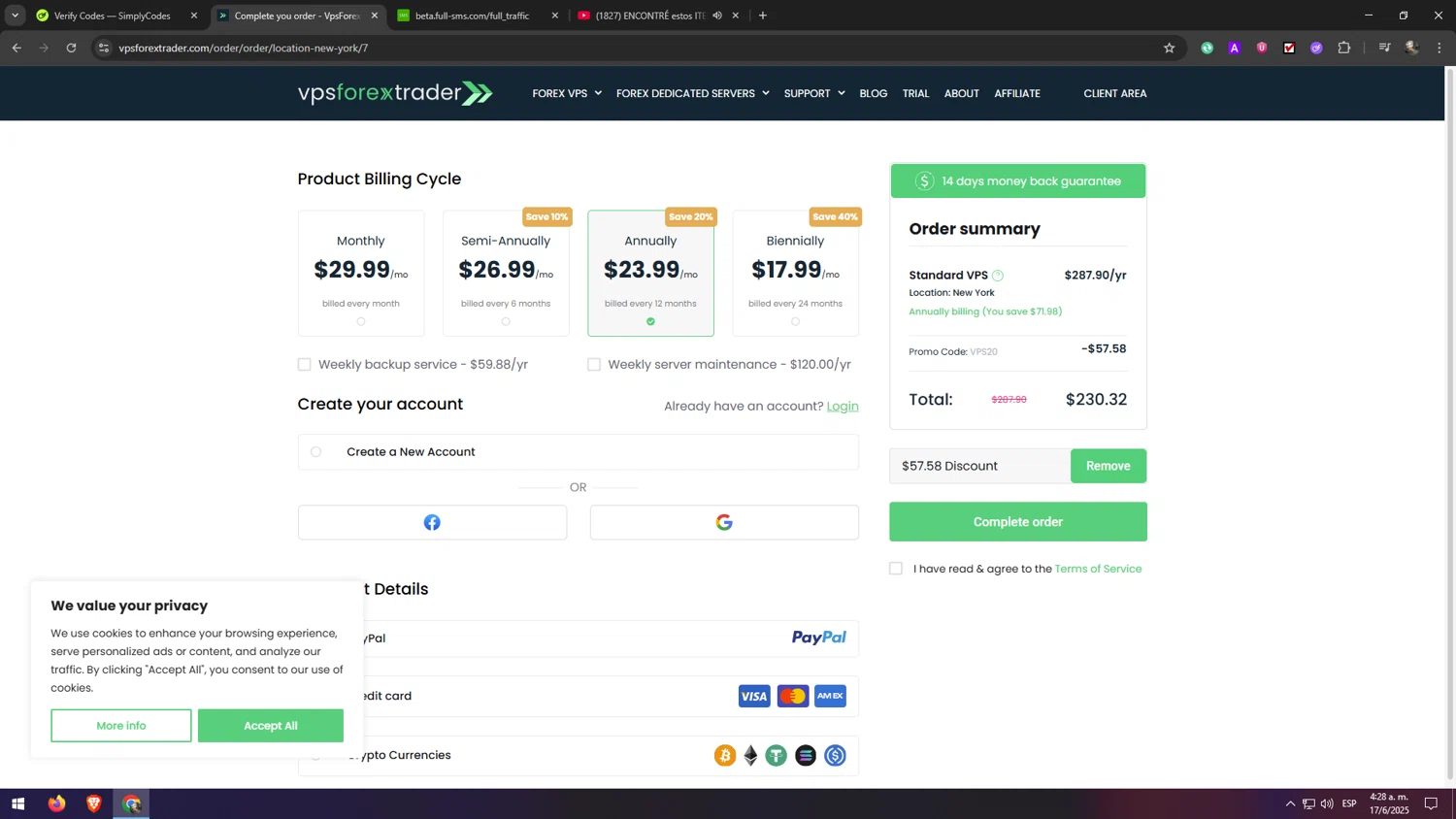Click the 14 days money back guarantee banner
The image size is (1456, 819).
1018,181
